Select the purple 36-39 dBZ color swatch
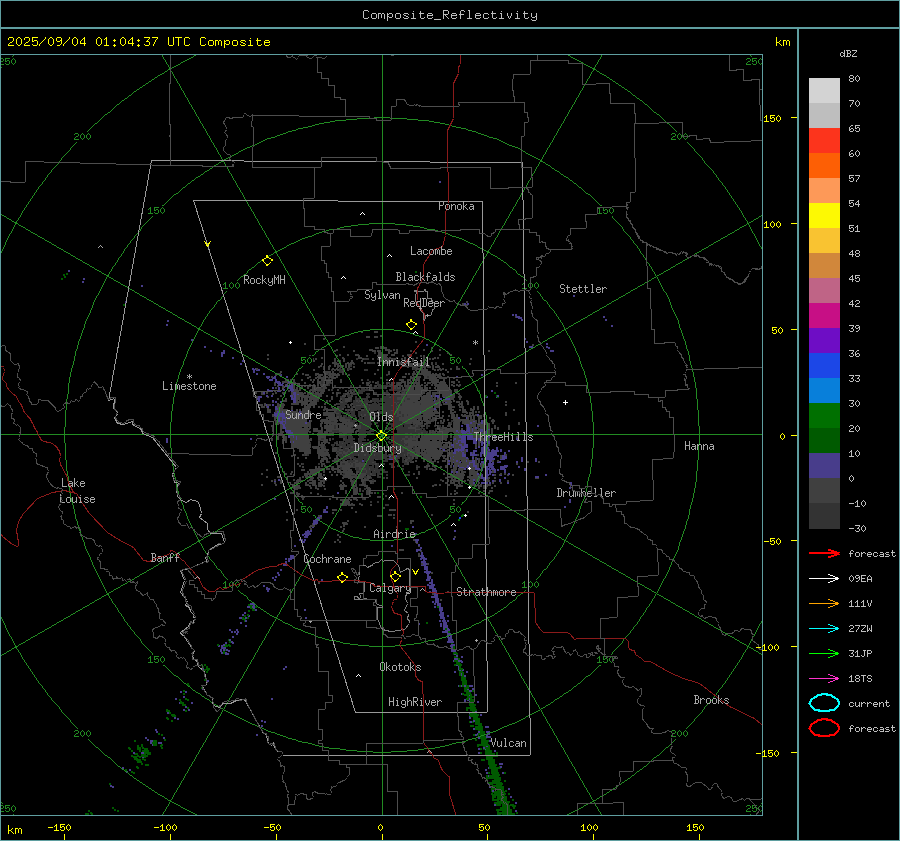The image size is (900, 841). point(824,341)
